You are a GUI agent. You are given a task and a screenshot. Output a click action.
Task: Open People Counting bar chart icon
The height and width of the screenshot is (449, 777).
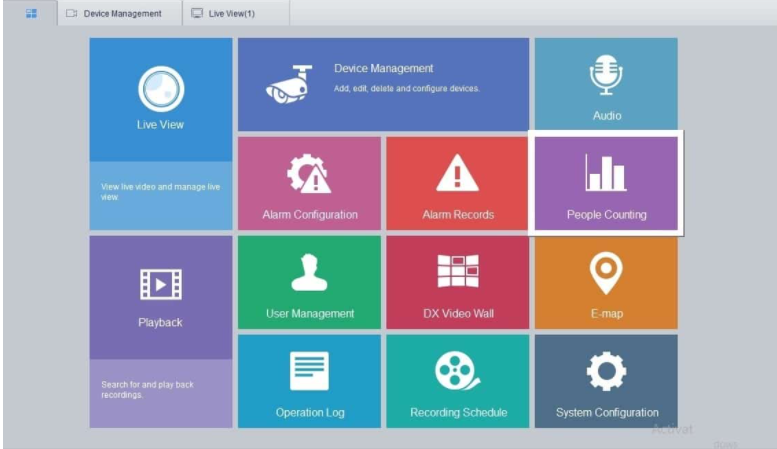coord(606,174)
